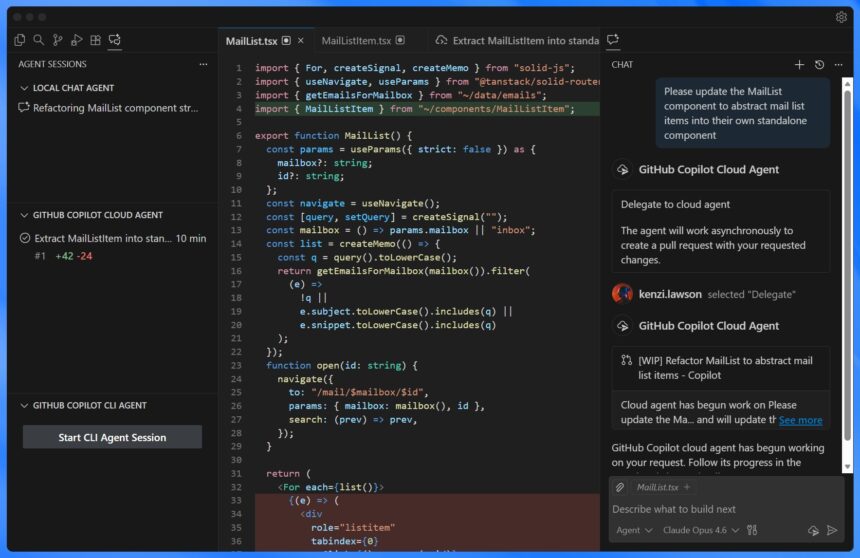The height and width of the screenshot is (558, 860).
Task: Attach context with the paperclip icon
Action: tap(620, 487)
